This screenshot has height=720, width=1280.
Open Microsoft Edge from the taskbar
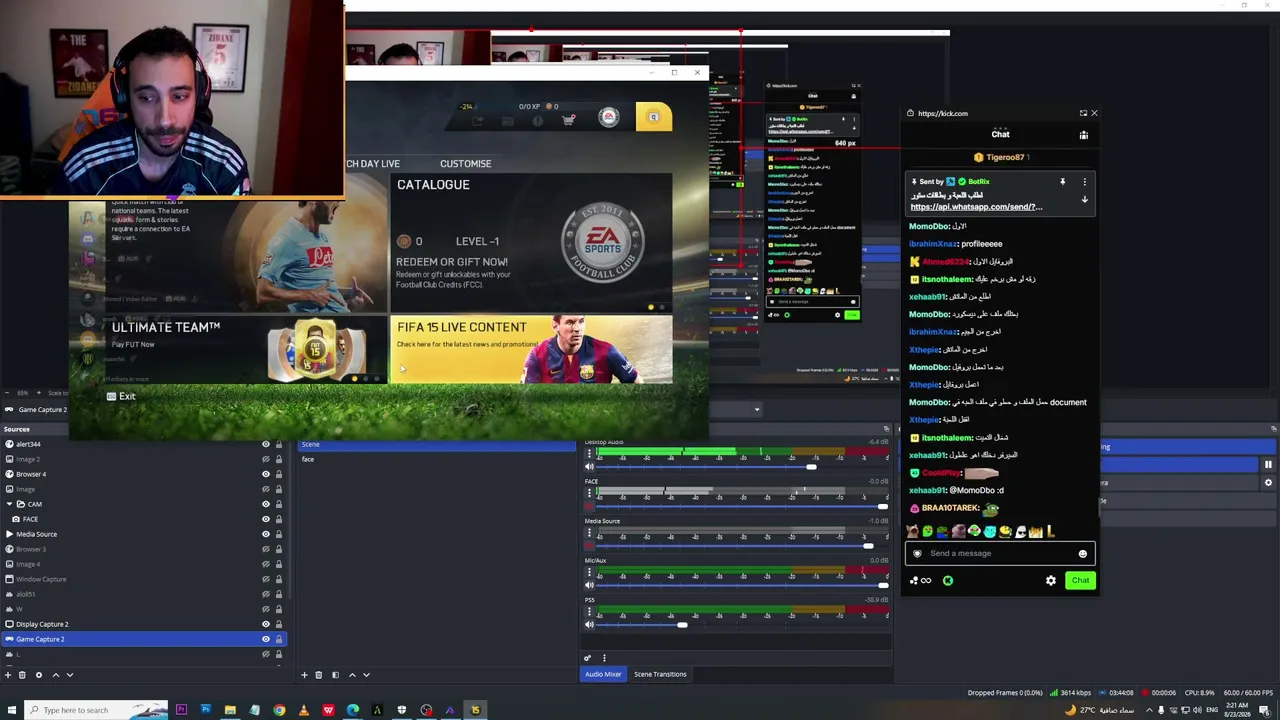[352, 710]
